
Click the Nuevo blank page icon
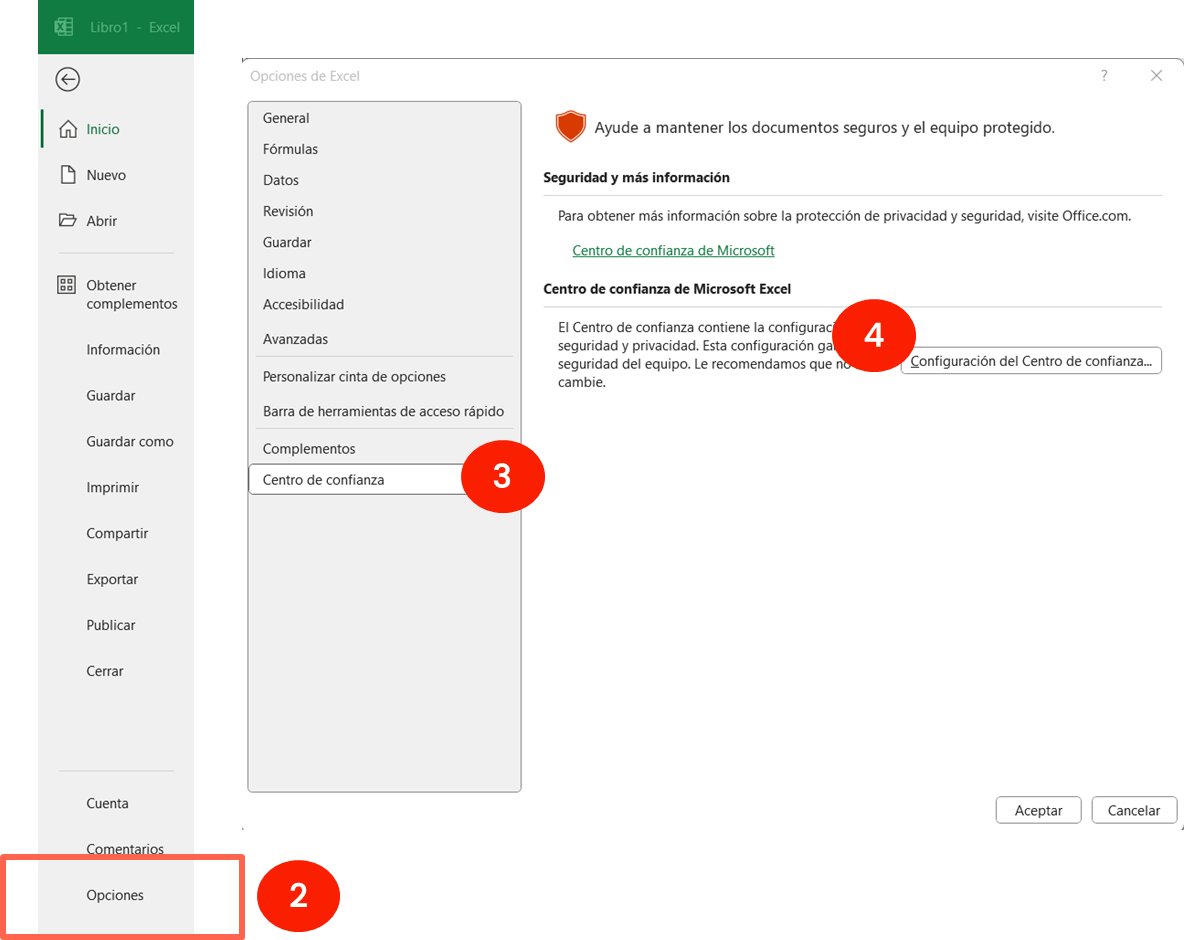coord(68,175)
